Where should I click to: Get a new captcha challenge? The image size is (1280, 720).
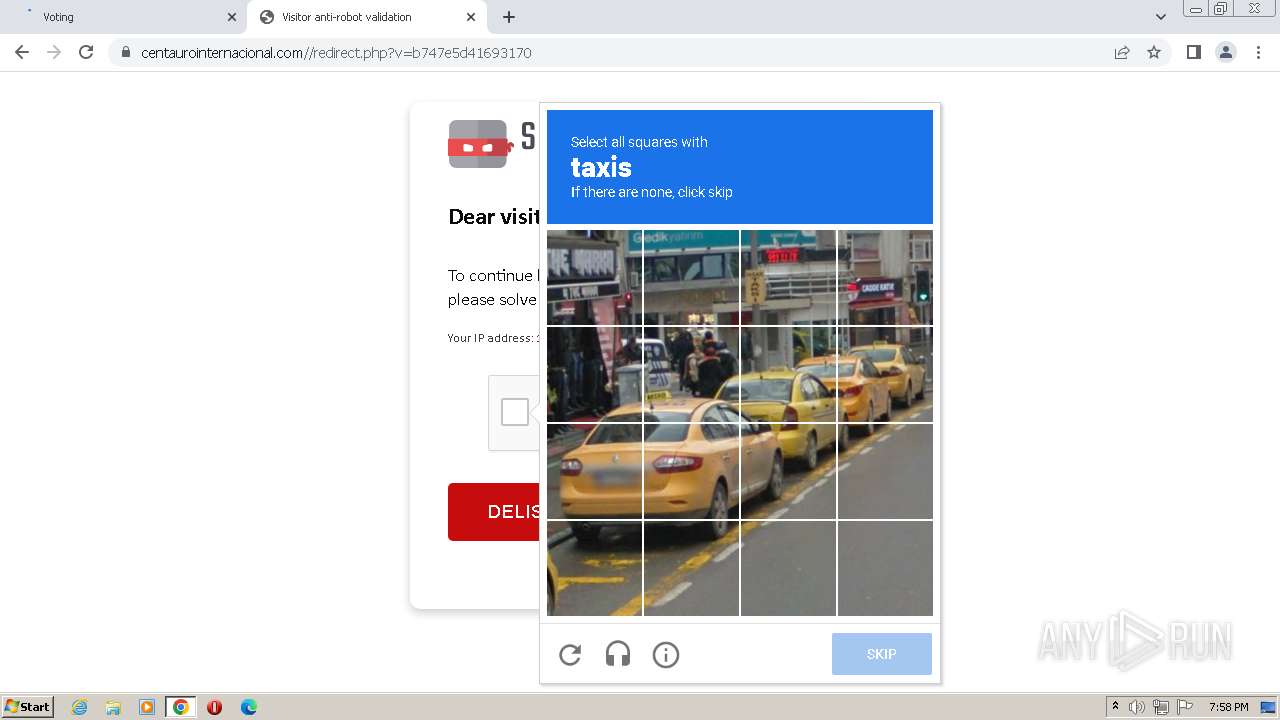click(570, 655)
